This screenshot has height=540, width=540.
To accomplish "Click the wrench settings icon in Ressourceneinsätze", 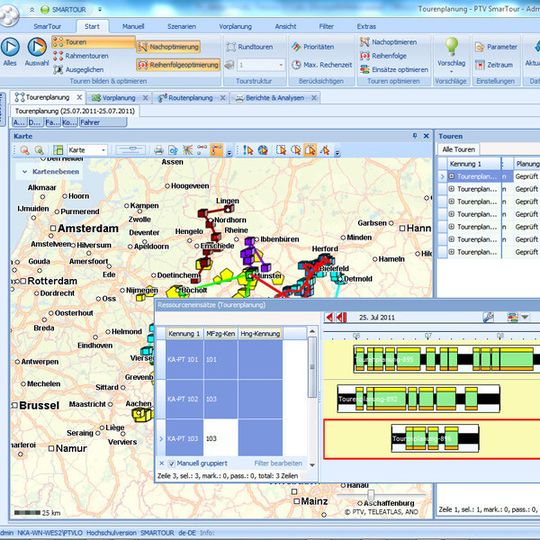I will tap(488, 317).
